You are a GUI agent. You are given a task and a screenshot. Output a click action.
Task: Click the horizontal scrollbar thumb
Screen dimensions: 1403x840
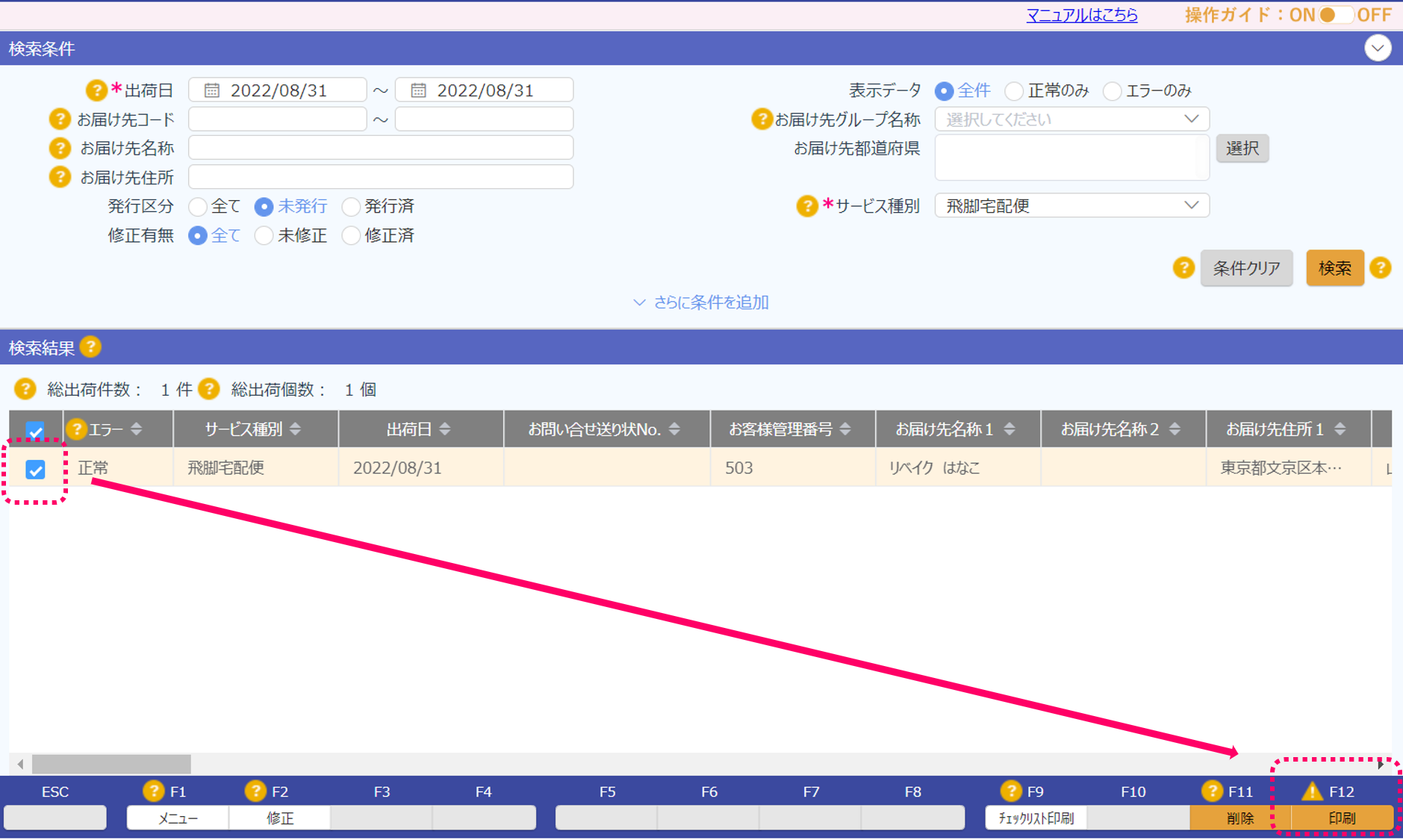point(111,764)
